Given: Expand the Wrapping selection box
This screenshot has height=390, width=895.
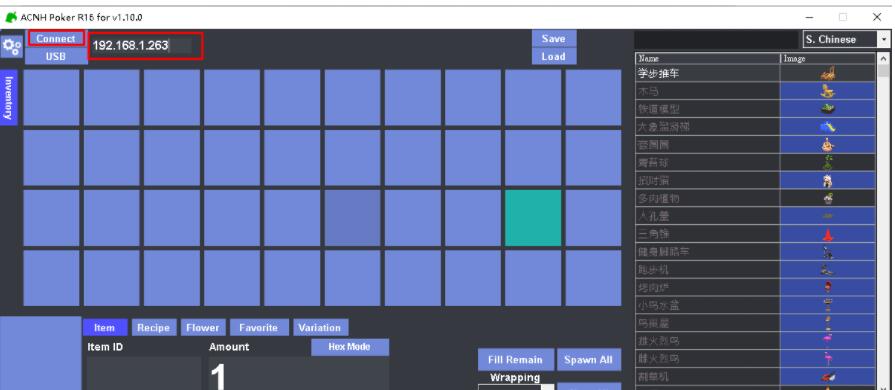Looking at the screenshot, I should coord(516,387).
